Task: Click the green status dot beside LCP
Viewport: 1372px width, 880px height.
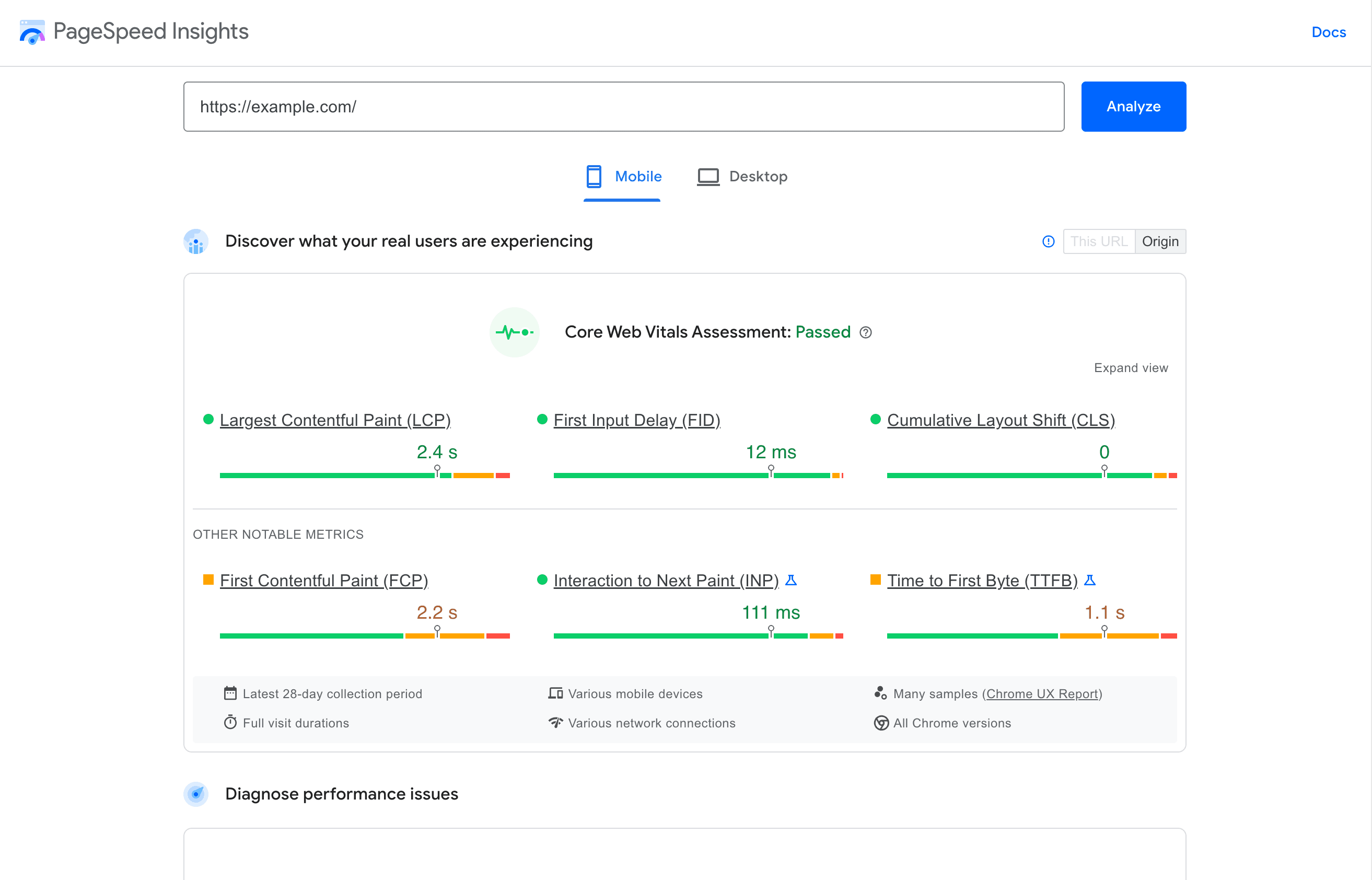Action: point(208,420)
